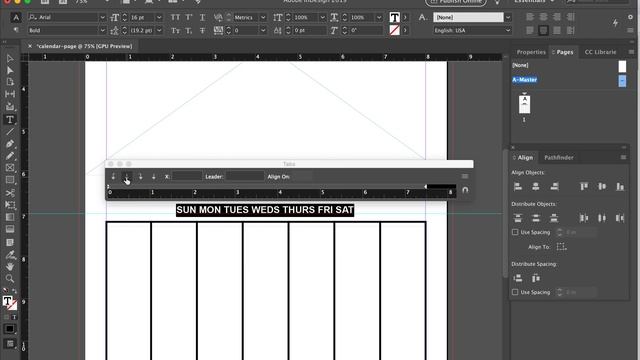
Task: Select the Direct Selection tool
Action: pos(10,71)
